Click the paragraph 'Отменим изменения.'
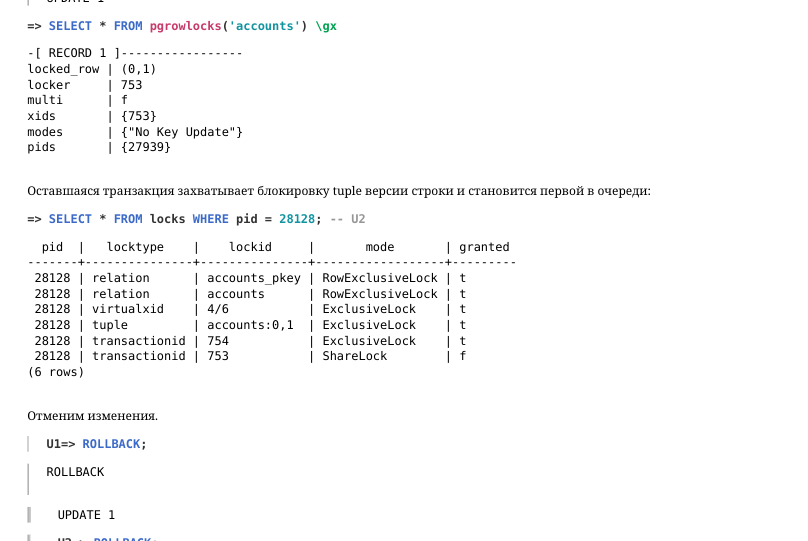 (x=92, y=416)
